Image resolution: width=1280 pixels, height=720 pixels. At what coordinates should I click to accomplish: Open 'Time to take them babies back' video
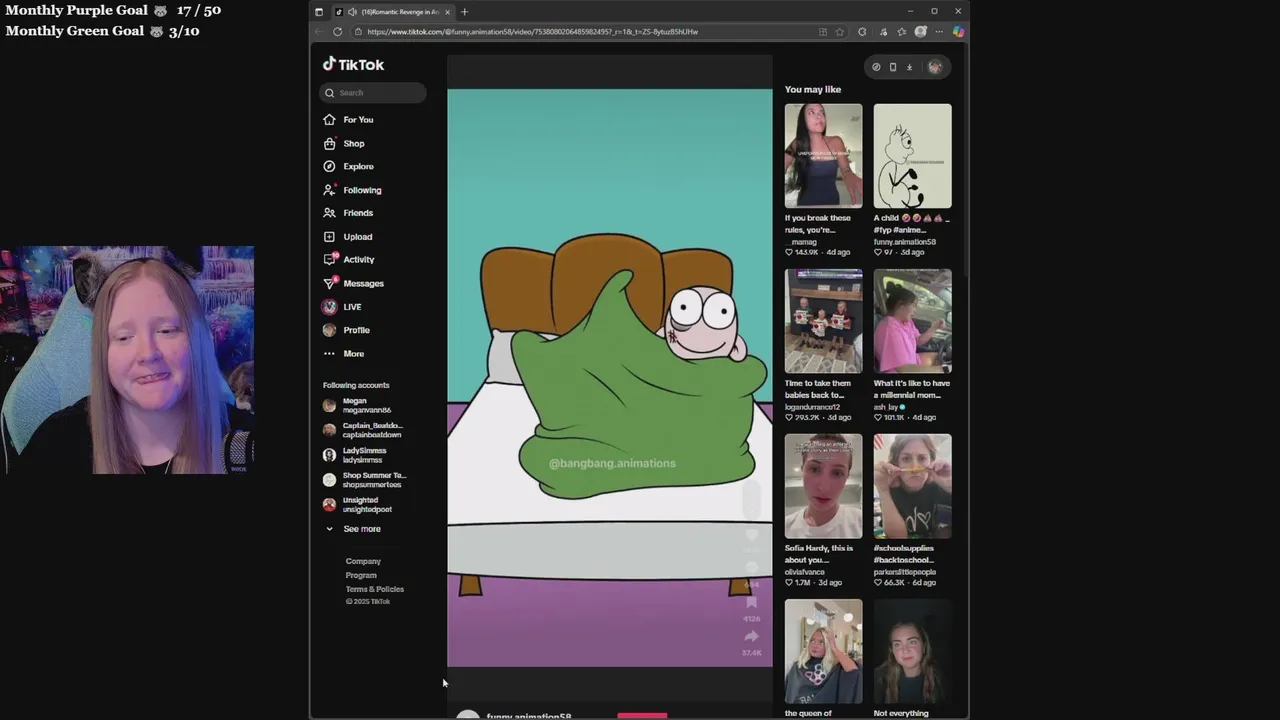pos(823,321)
